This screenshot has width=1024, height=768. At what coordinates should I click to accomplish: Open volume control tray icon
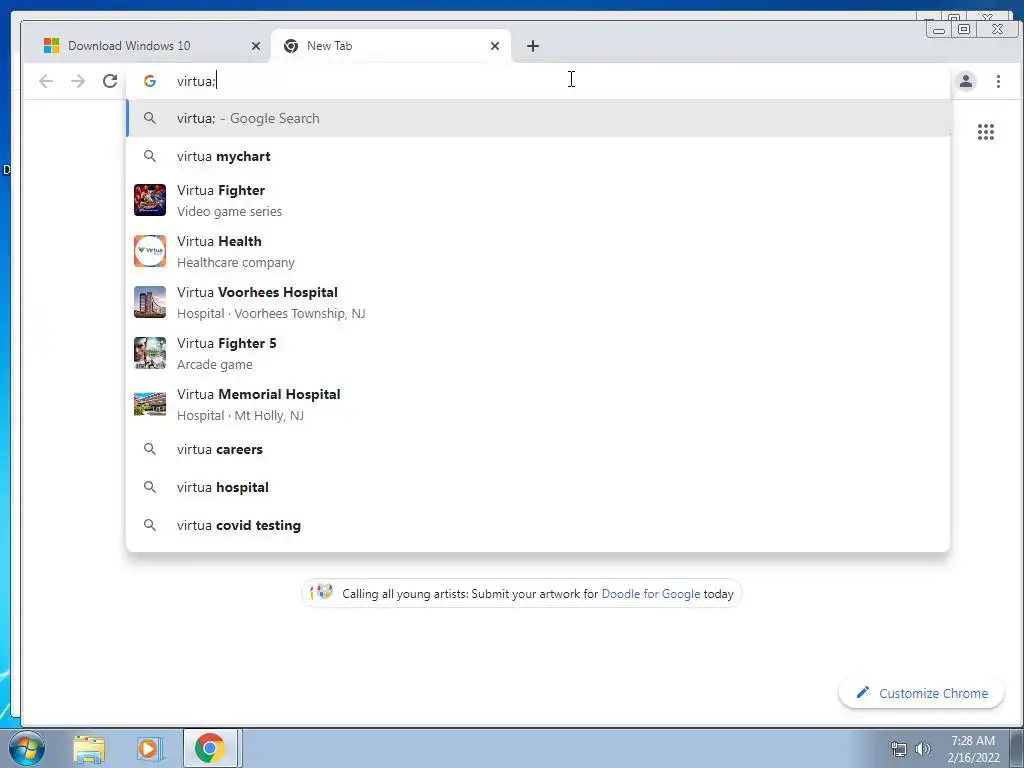pos(922,749)
